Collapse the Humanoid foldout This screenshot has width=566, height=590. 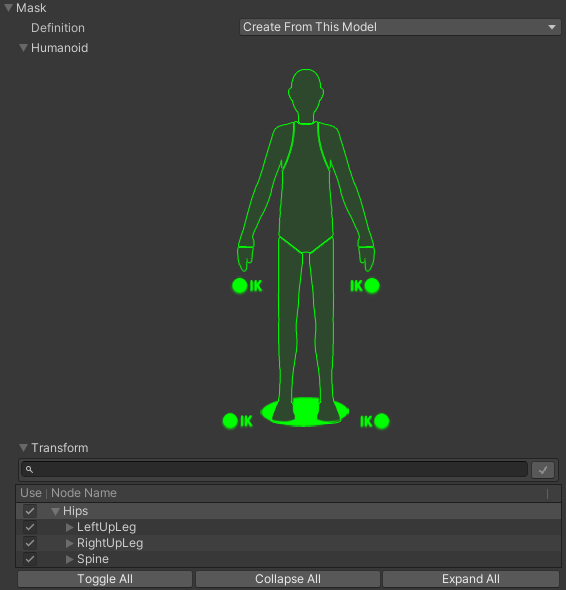(23, 48)
